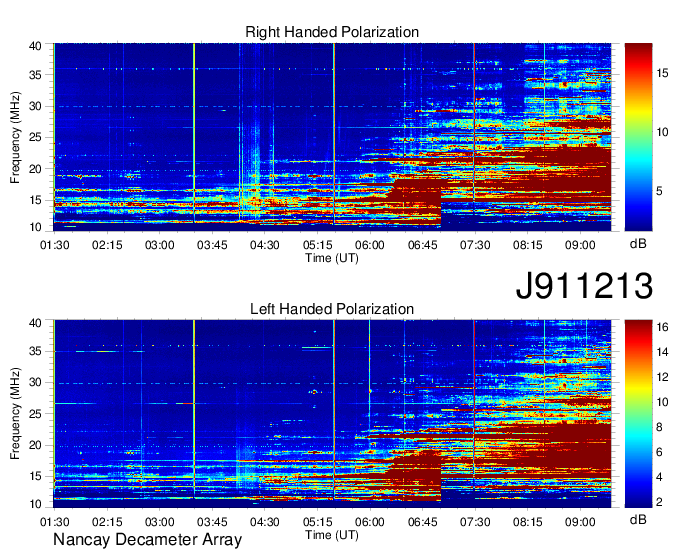
Task: Click "Frequency (MHz)" axis label of Left Handed plot
Action: (x=15, y=414)
